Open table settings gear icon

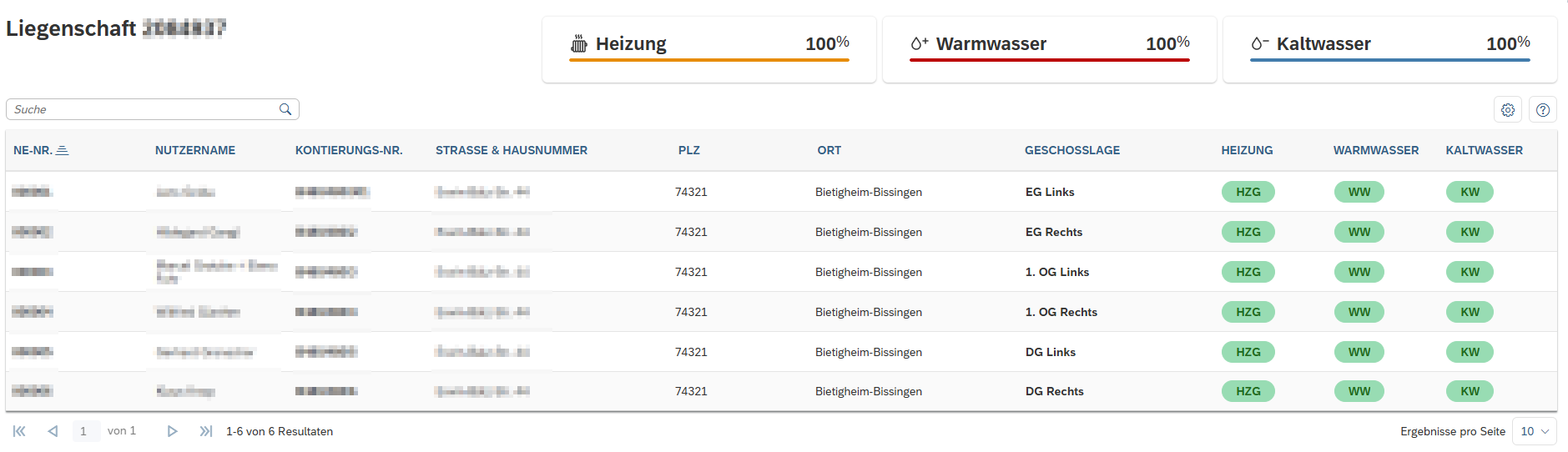tap(1507, 110)
